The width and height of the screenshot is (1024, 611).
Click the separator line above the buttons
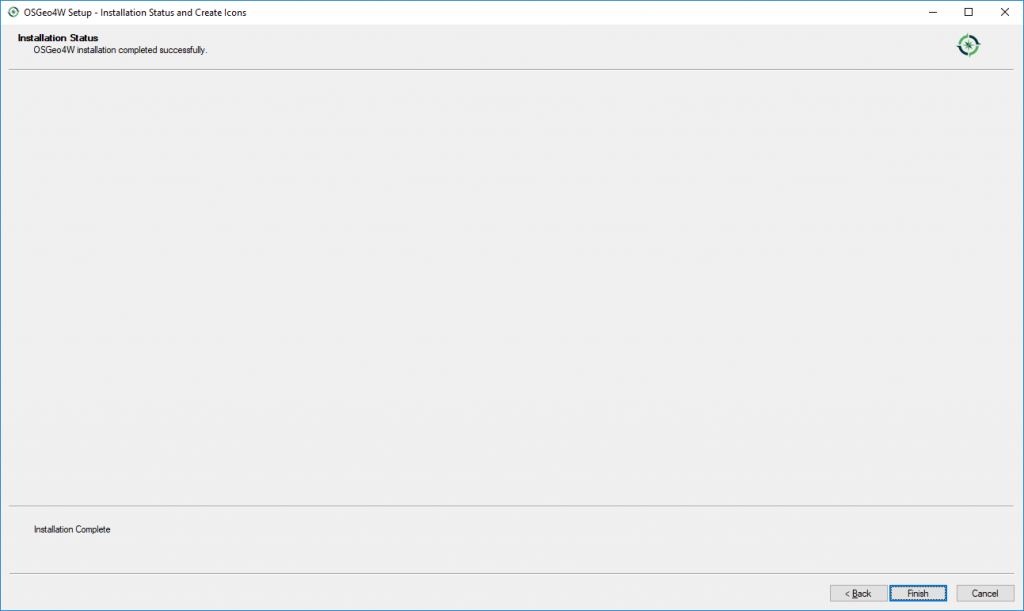click(511, 573)
